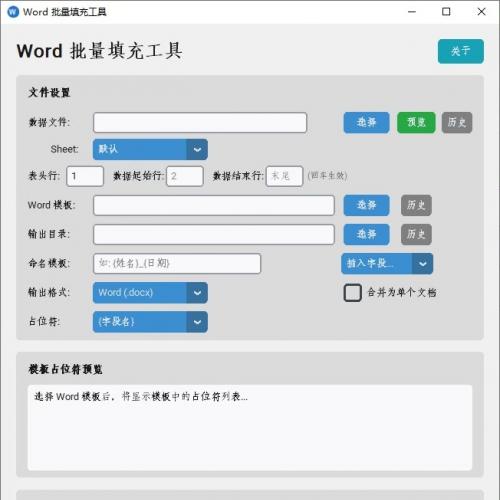Click the 数据结束行 input field

pos(284,176)
